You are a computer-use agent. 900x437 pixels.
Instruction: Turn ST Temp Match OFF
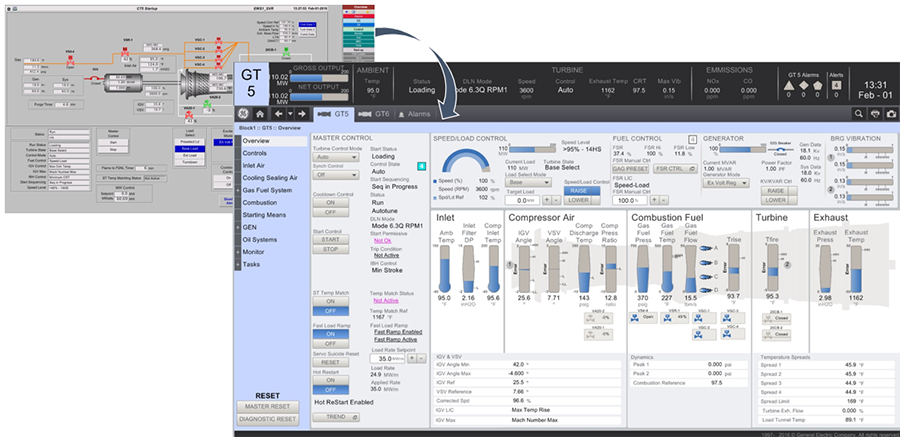331,311
